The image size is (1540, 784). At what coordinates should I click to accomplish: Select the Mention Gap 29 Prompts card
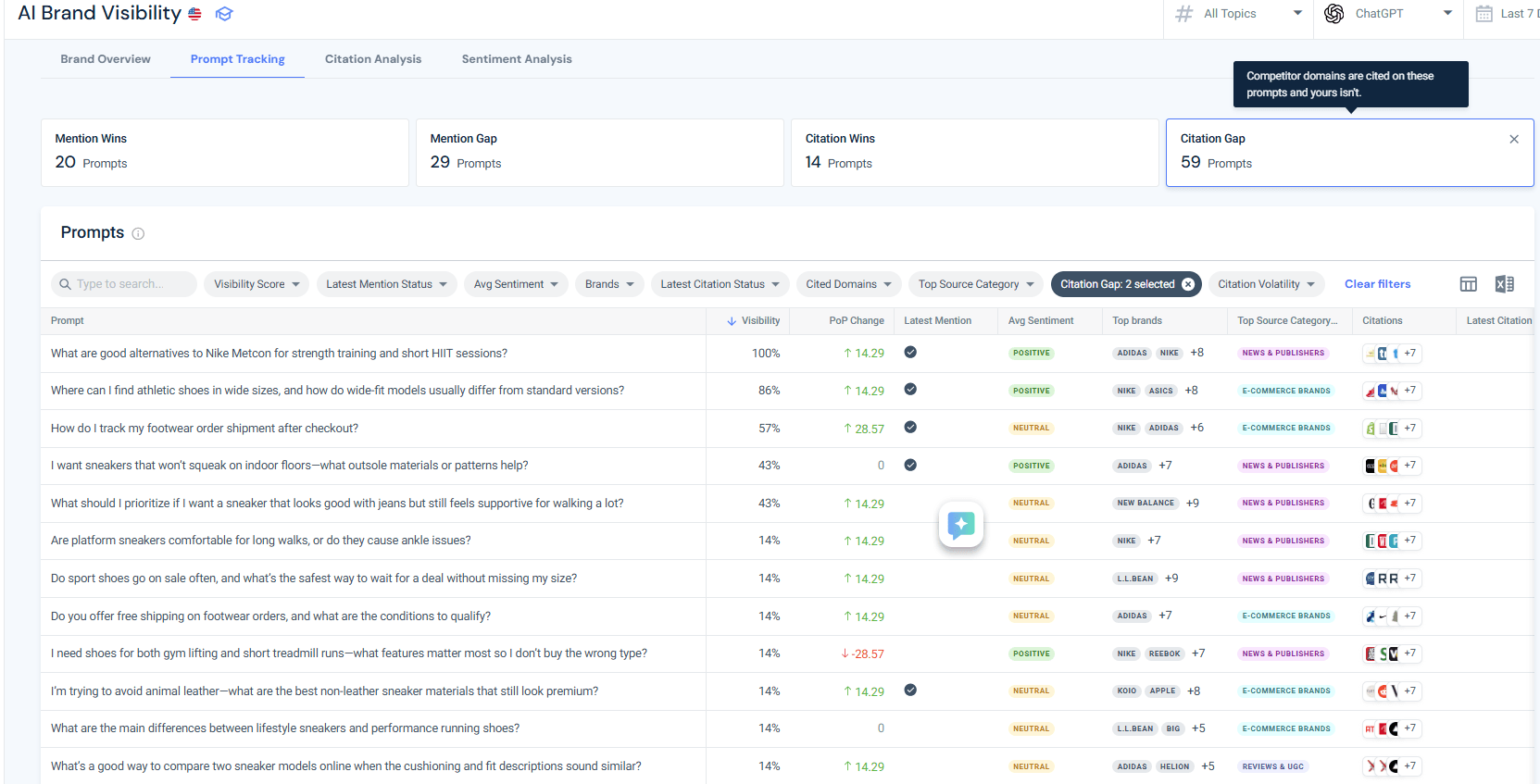click(x=600, y=153)
